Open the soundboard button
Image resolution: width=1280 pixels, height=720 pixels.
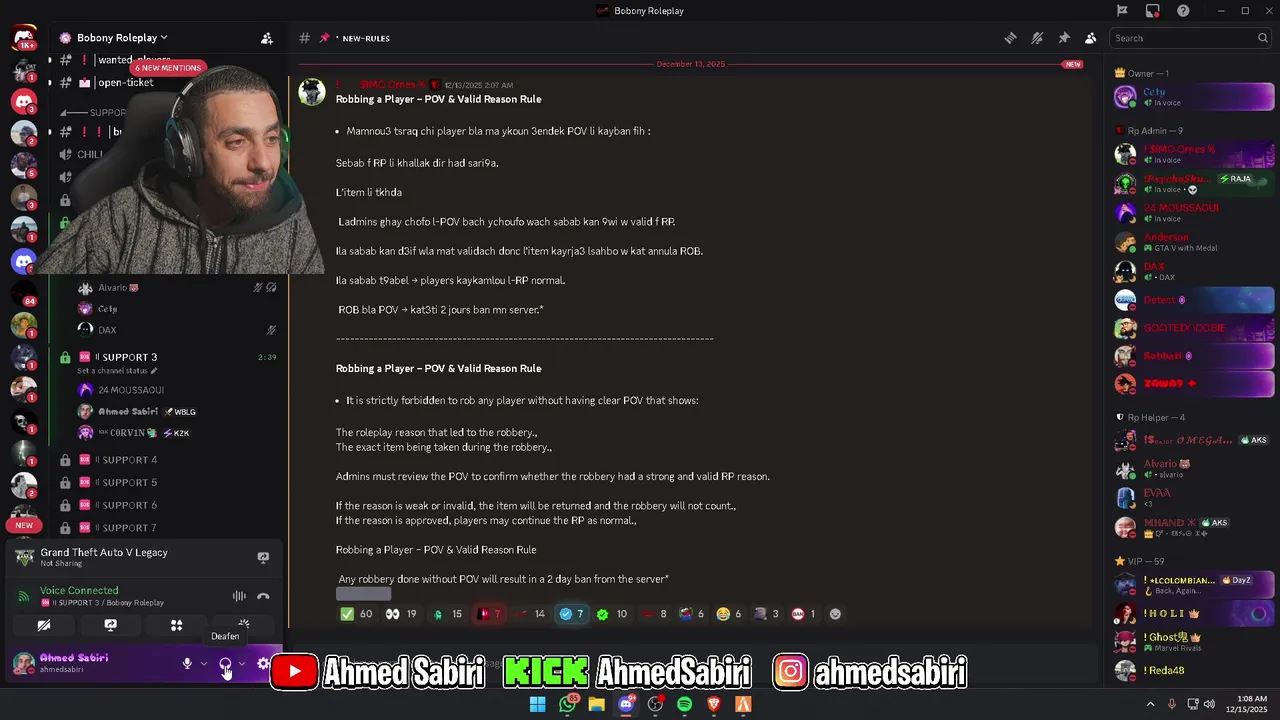pos(243,625)
